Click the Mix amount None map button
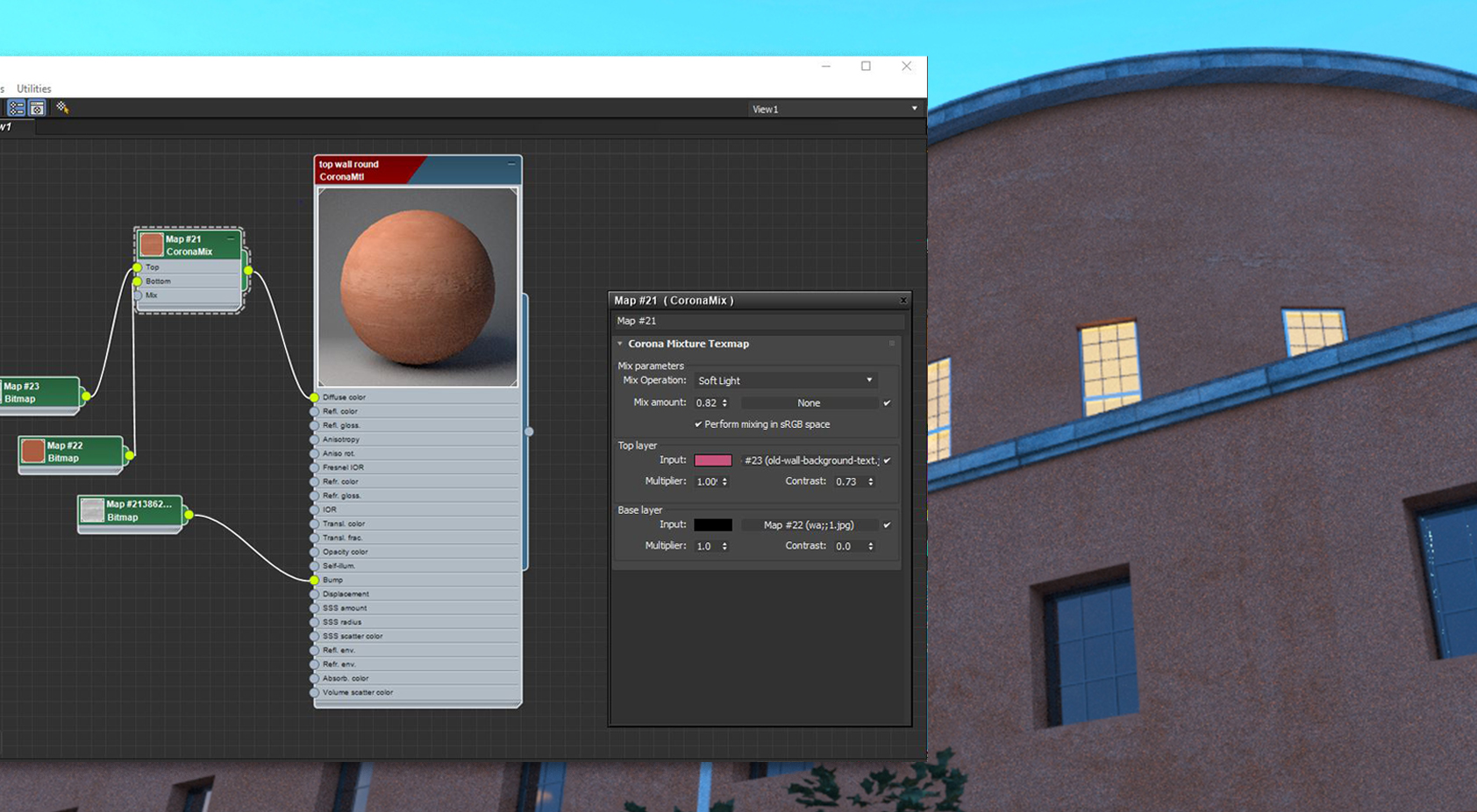This screenshot has height=812, width=1477. coord(809,403)
